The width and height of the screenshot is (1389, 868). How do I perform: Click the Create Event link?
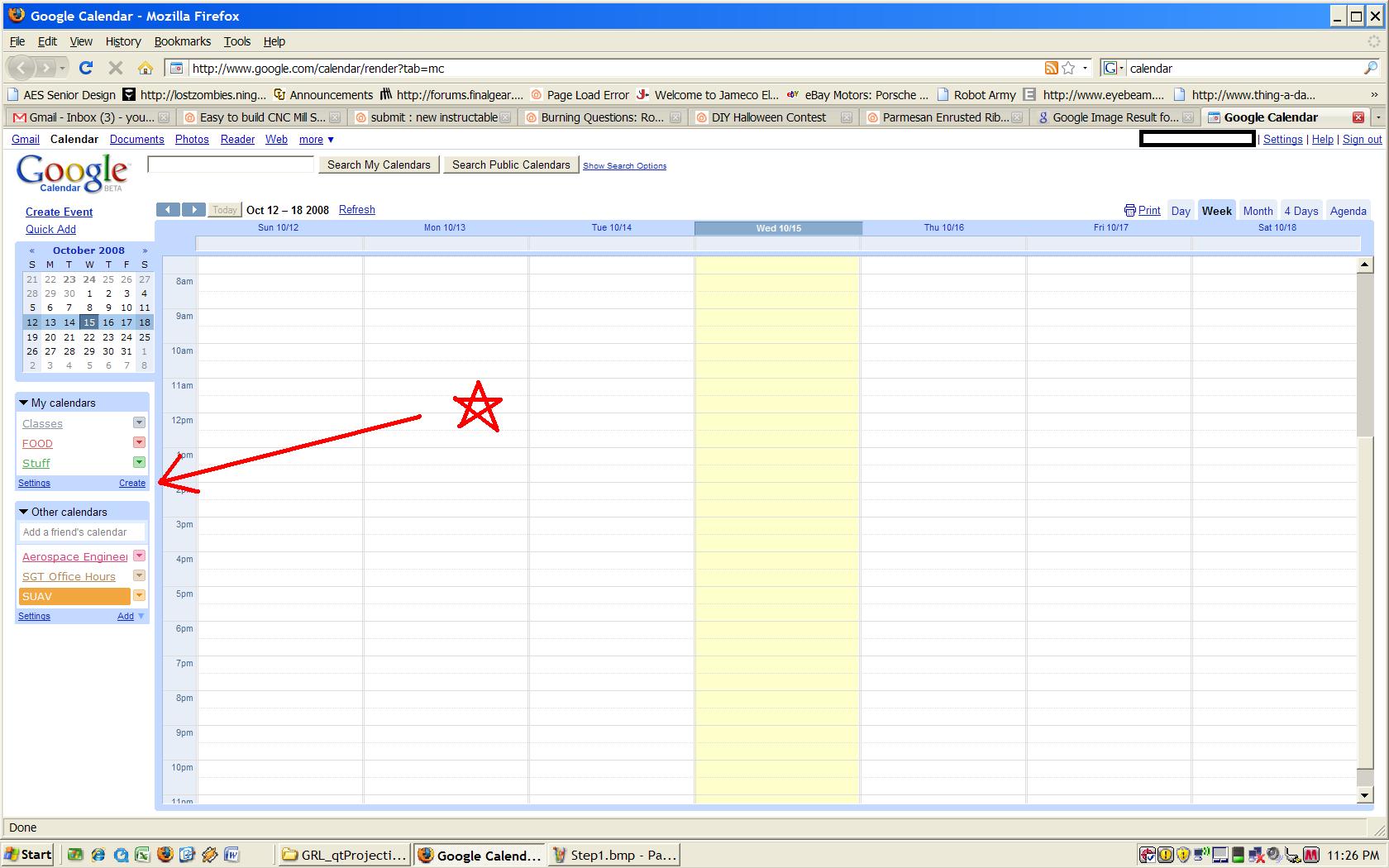(59, 212)
